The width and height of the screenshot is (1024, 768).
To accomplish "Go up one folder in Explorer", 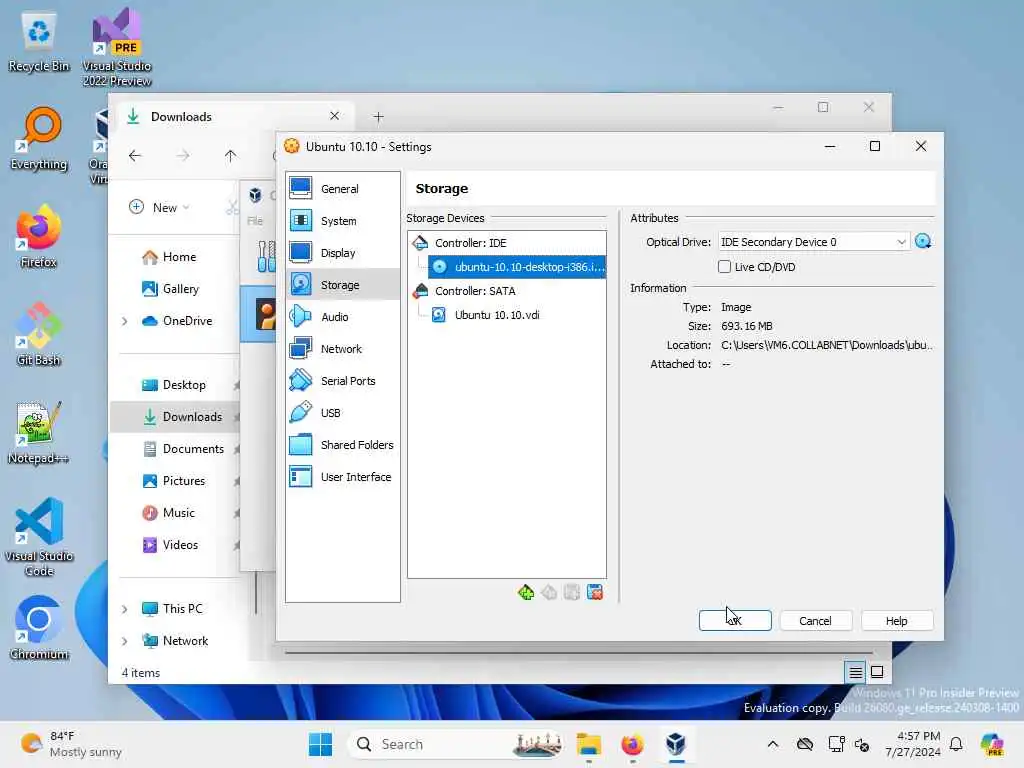I will 231,155.
